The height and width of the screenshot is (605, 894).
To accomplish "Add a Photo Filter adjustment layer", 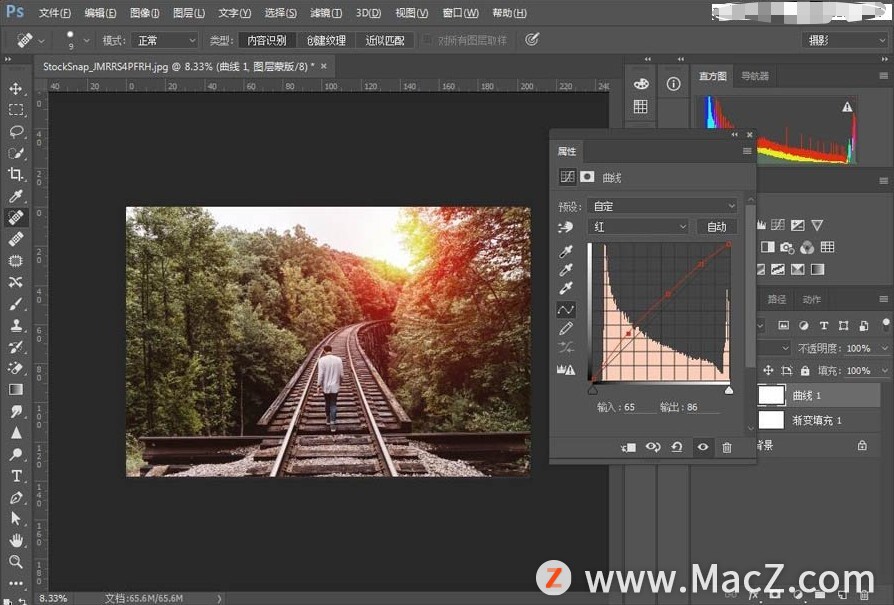I will pyautogui.click(x=787, y=247).
